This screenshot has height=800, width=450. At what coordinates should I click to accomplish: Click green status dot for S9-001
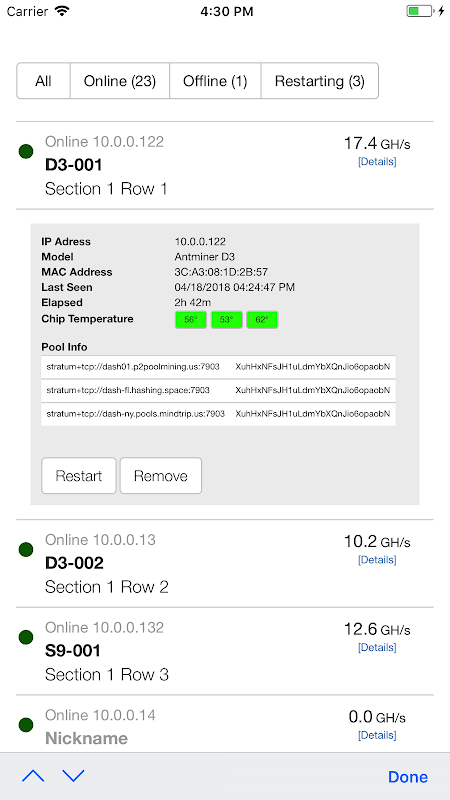click(26, 637)
